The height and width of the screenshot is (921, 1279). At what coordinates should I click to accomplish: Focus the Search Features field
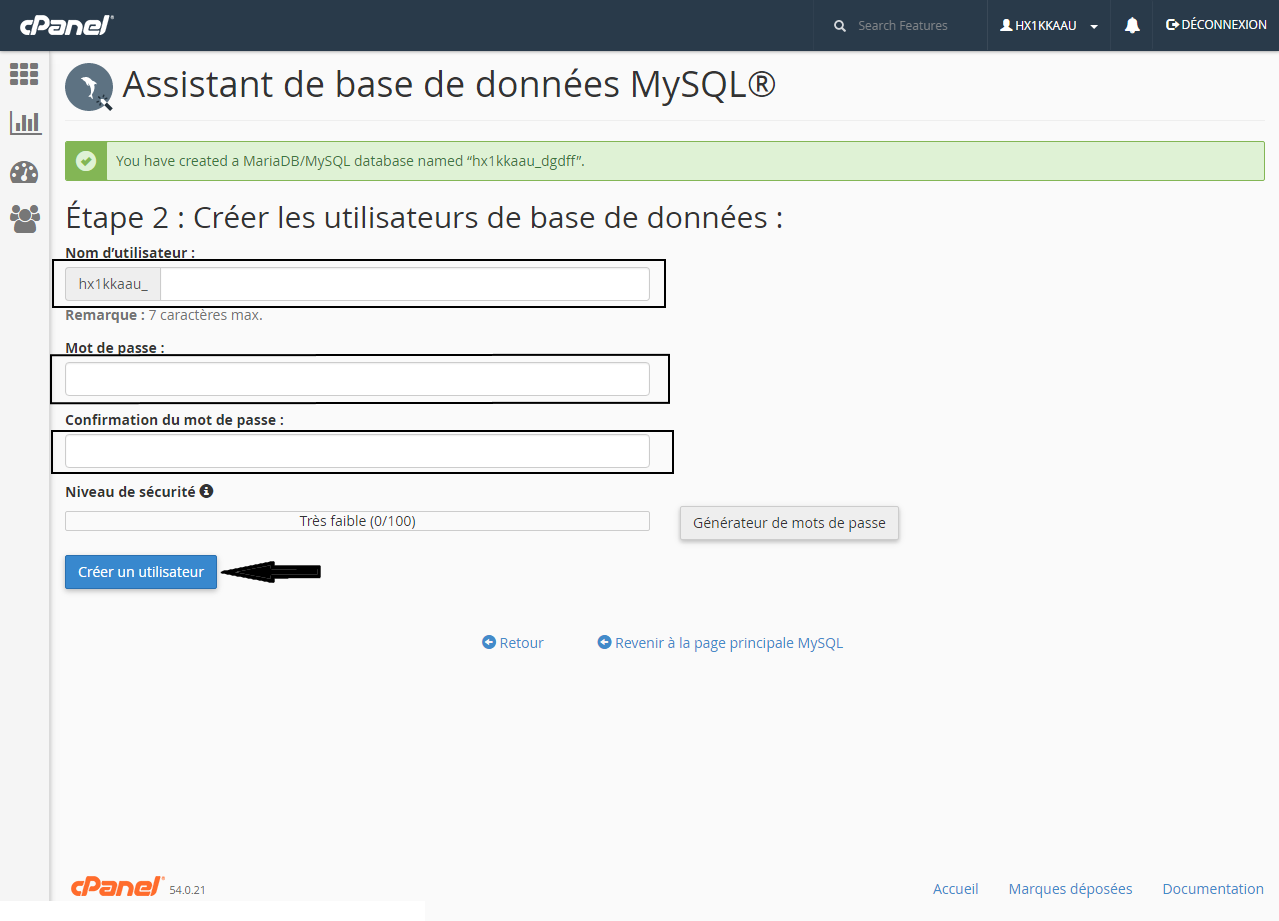(902, 26)
